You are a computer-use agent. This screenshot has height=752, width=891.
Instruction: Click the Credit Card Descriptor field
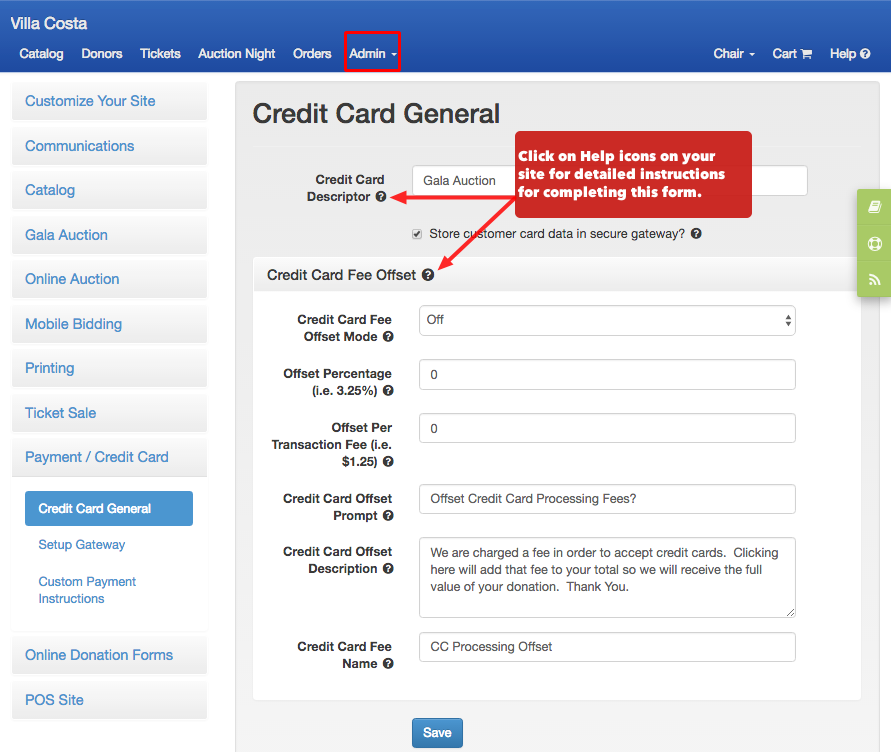pyautogui.click(x=610, y=181)
